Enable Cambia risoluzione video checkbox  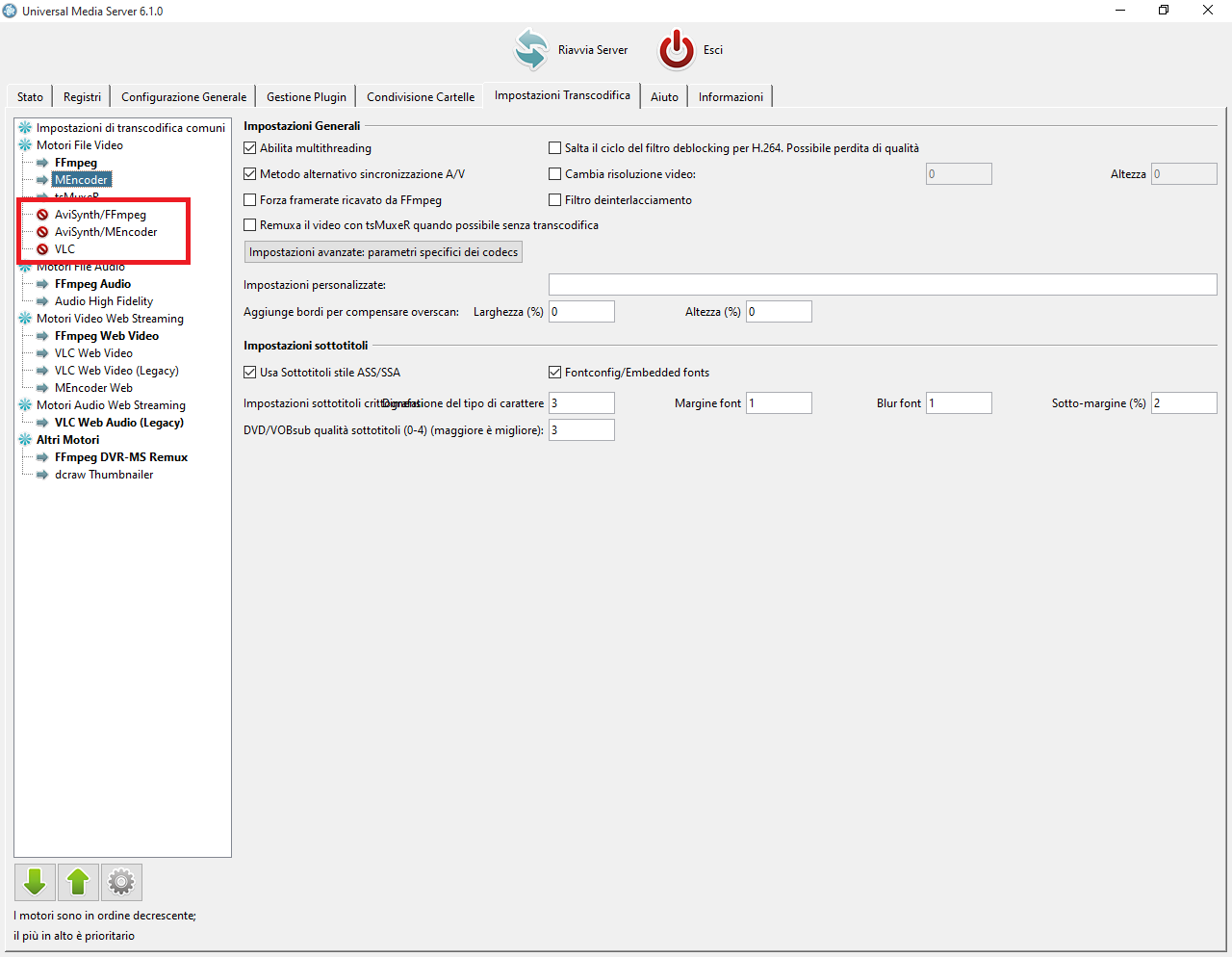555,174
